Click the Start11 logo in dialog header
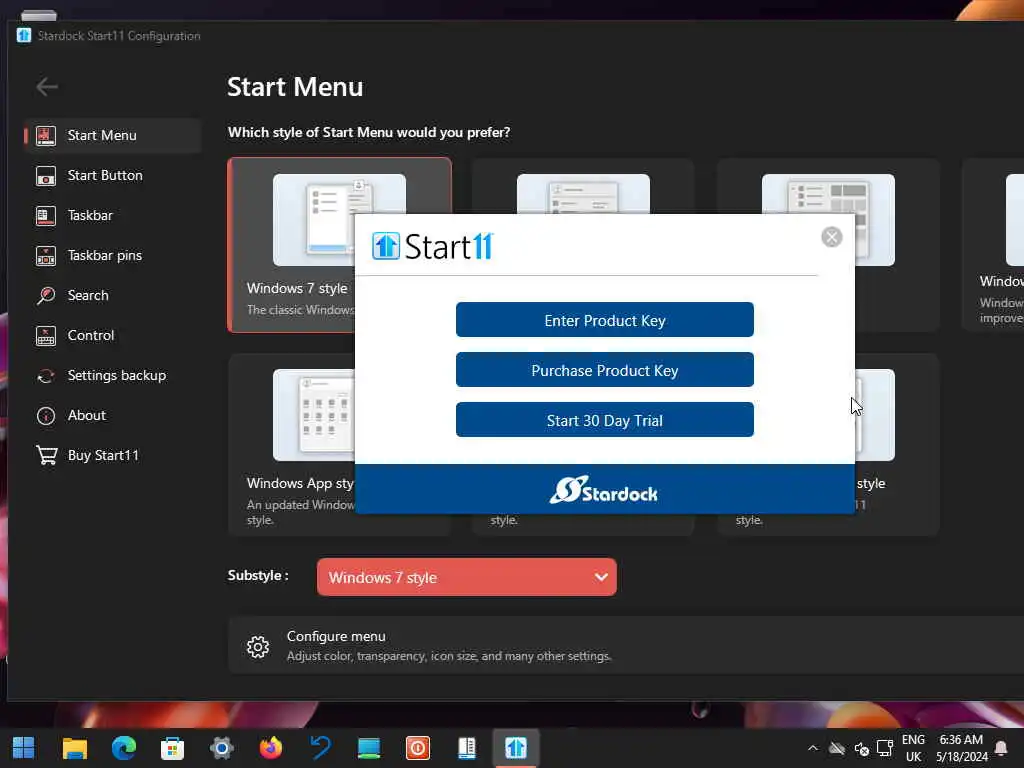Screen dimensions: 1024x768 pyautogui.click(x=432, y=246)
